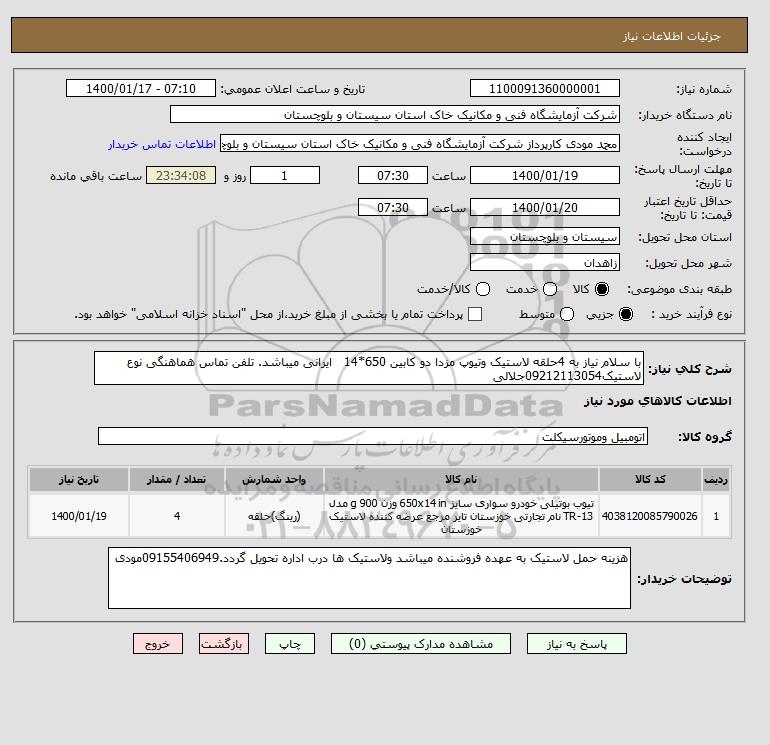Screen dimensions: 770x745
Task: Click the کد کالا column header
Action: coord(650,479)
